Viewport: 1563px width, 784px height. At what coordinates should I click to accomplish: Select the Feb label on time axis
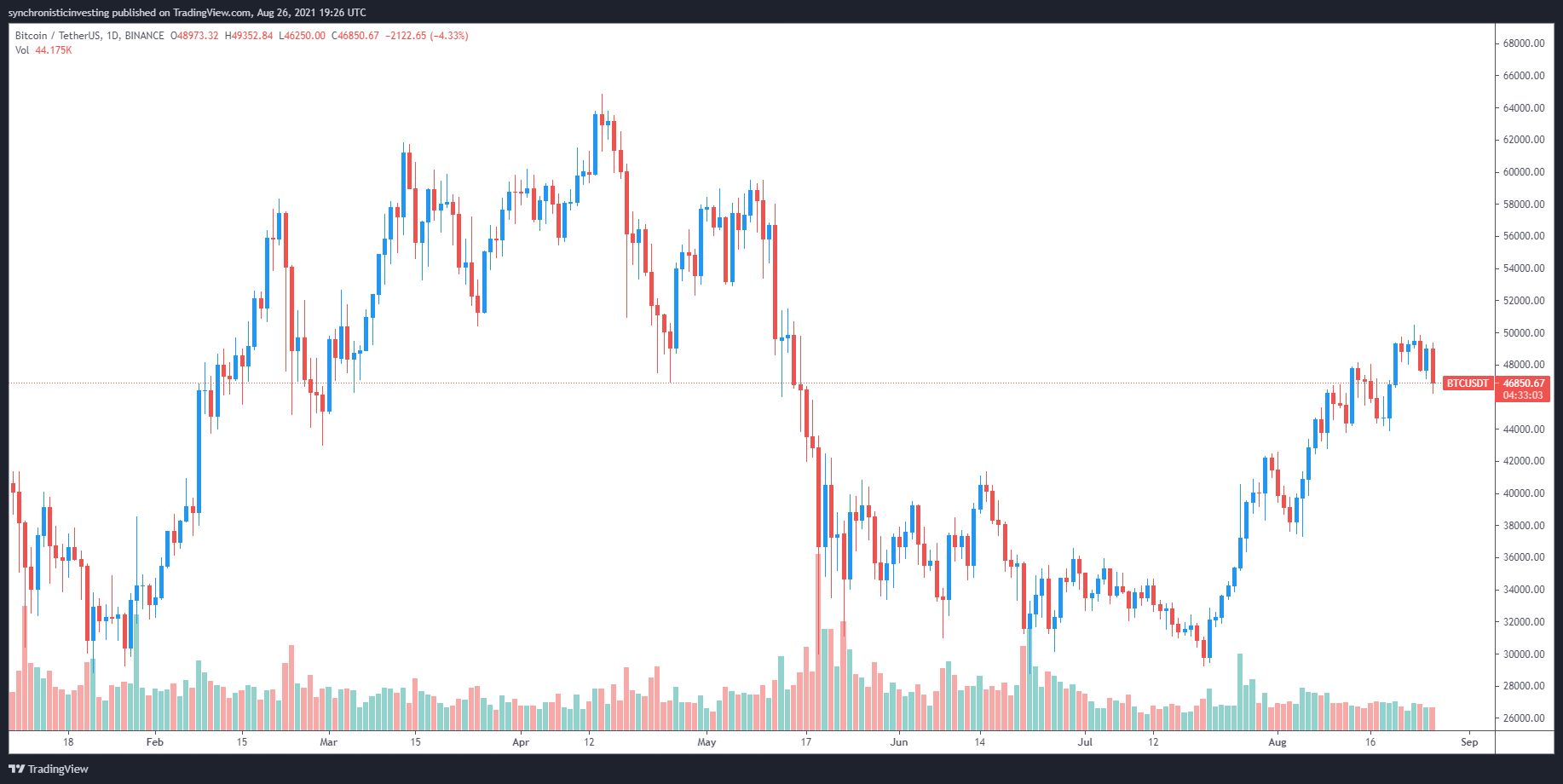pyautogui.click(x=154, y=742)
